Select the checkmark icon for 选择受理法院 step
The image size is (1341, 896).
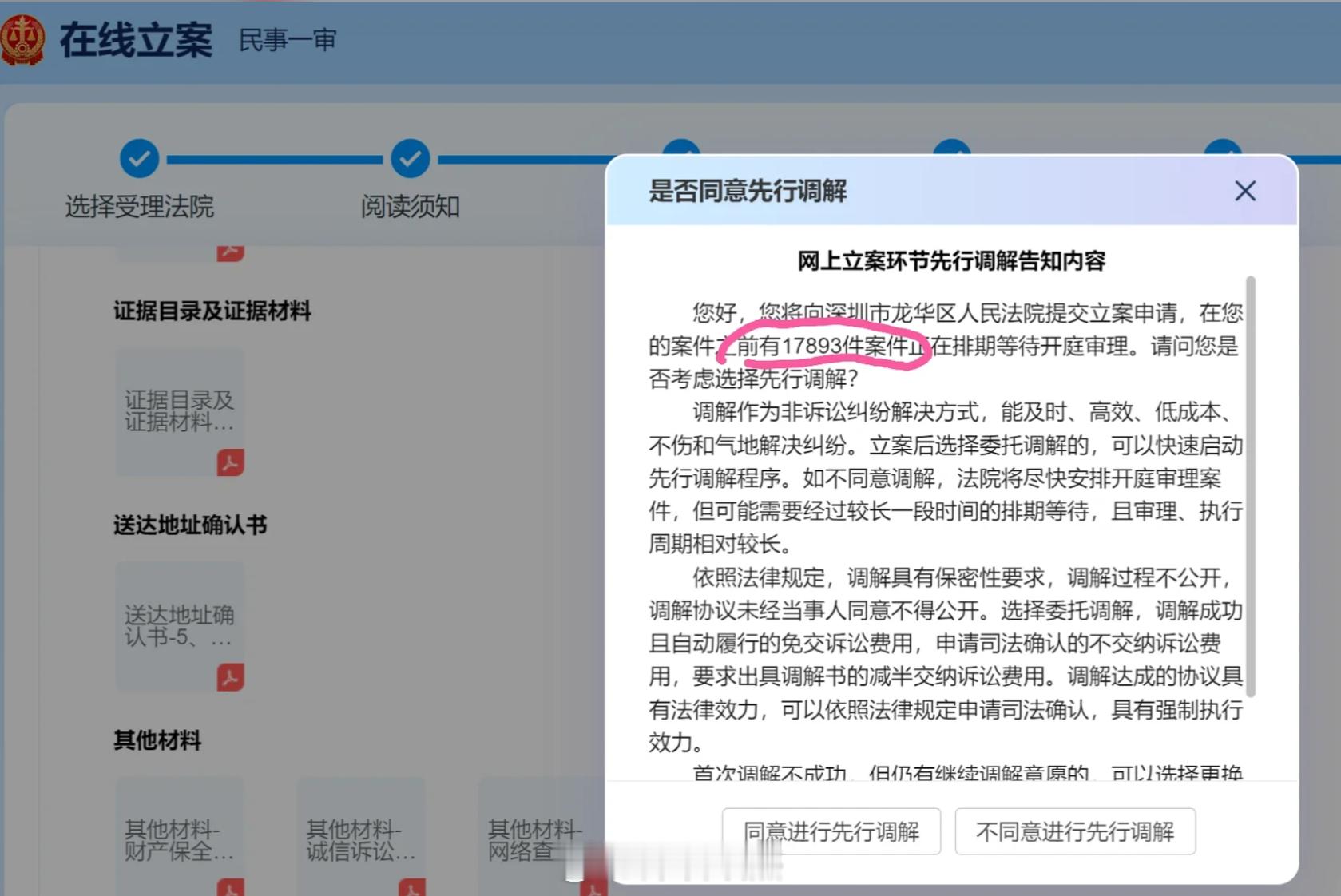(139, 159)
